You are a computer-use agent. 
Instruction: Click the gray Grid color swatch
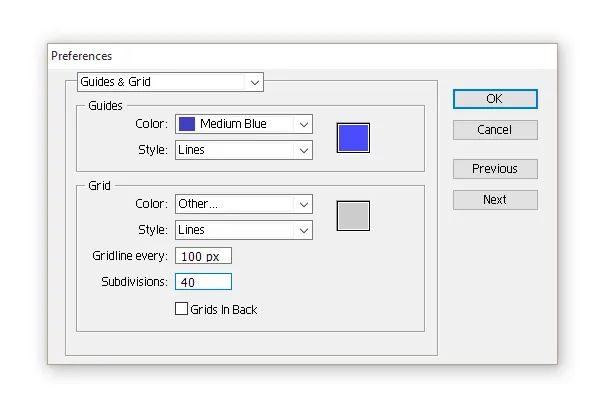[353, 216]
